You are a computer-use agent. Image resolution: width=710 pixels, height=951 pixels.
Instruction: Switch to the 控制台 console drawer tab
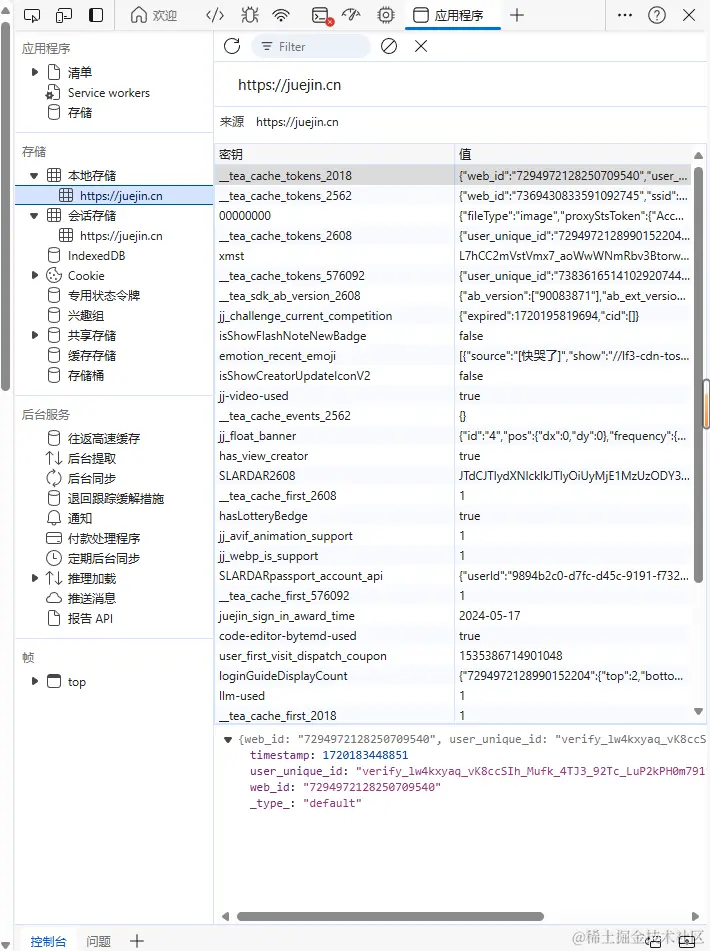[x=48, y=941]
